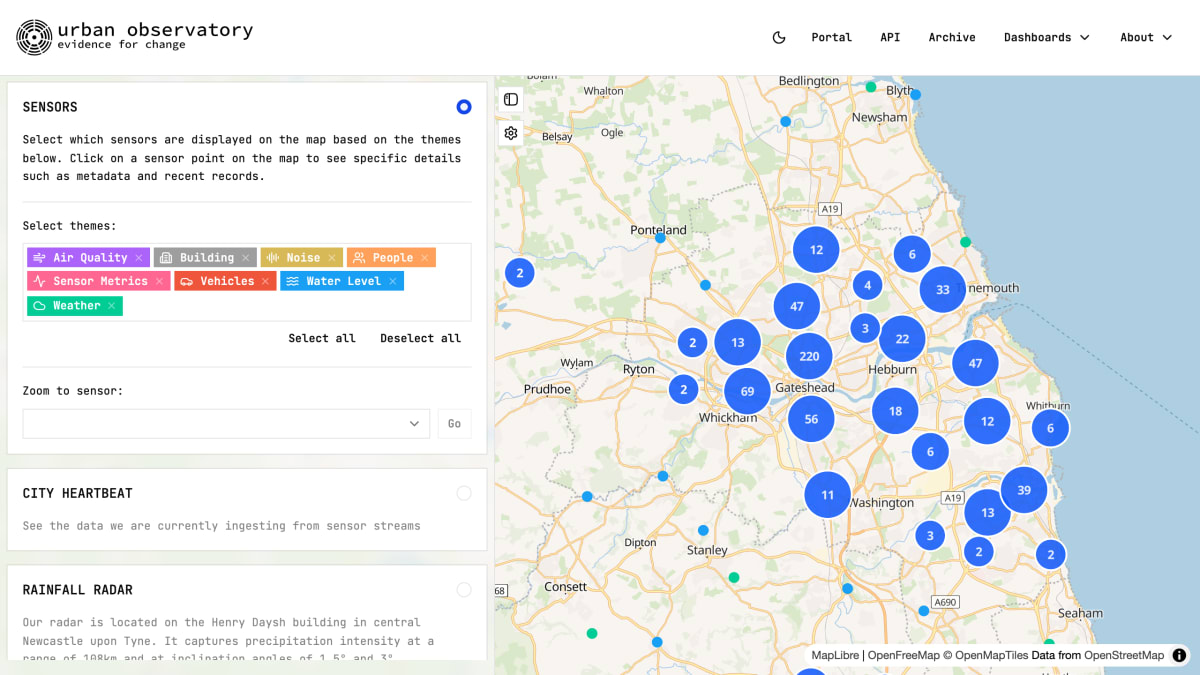Viewport: 1200px width, 675px height.
Task: Click the 39 sensor cluster marker
Action: tap(1024, 490)
